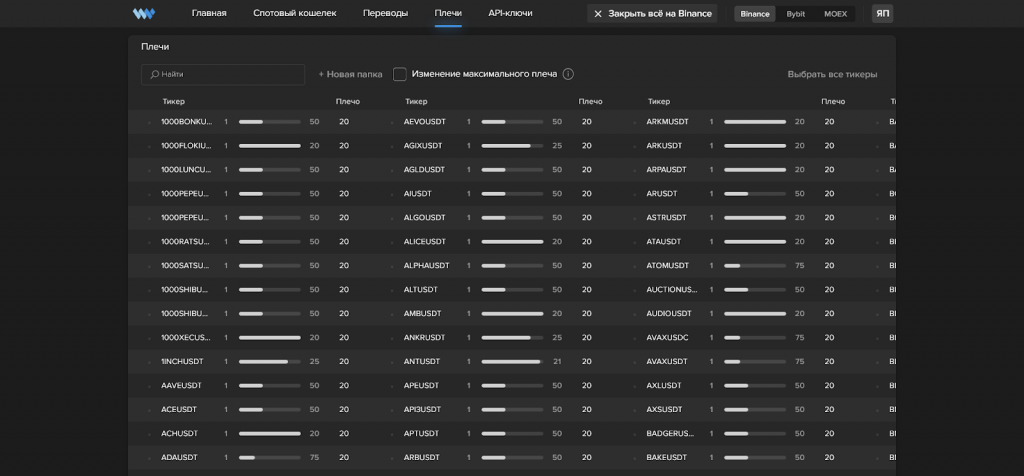Open the API-ключи tab
Image resolution: width=1024 pixels, height=476 pixels.
click(x=510, y=13)
